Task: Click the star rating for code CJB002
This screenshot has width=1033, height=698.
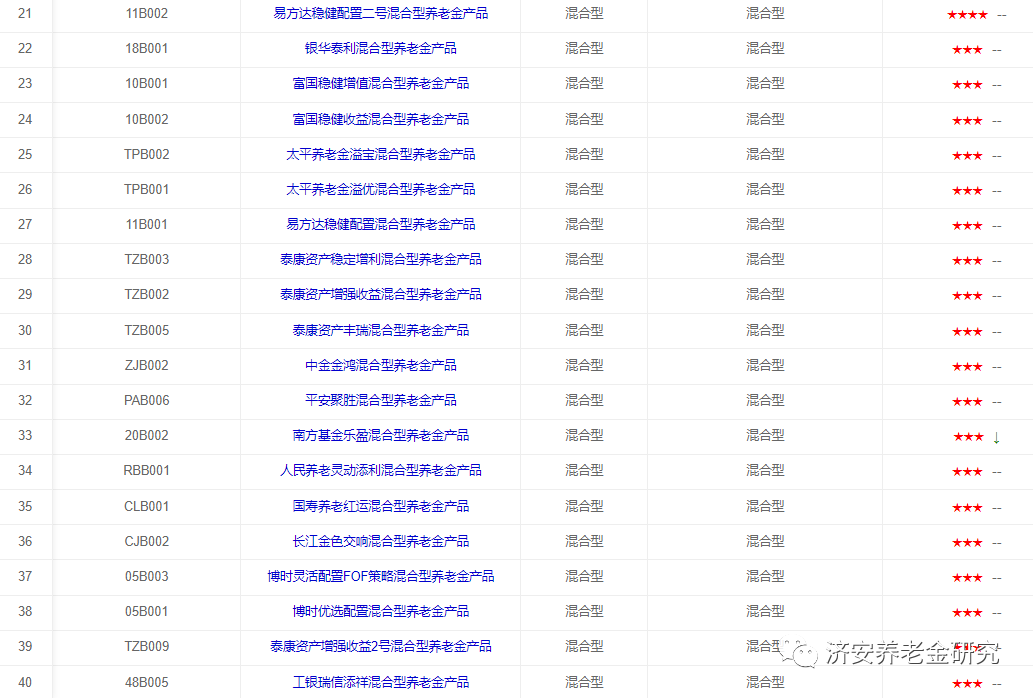Action: [x=967, y=543]
